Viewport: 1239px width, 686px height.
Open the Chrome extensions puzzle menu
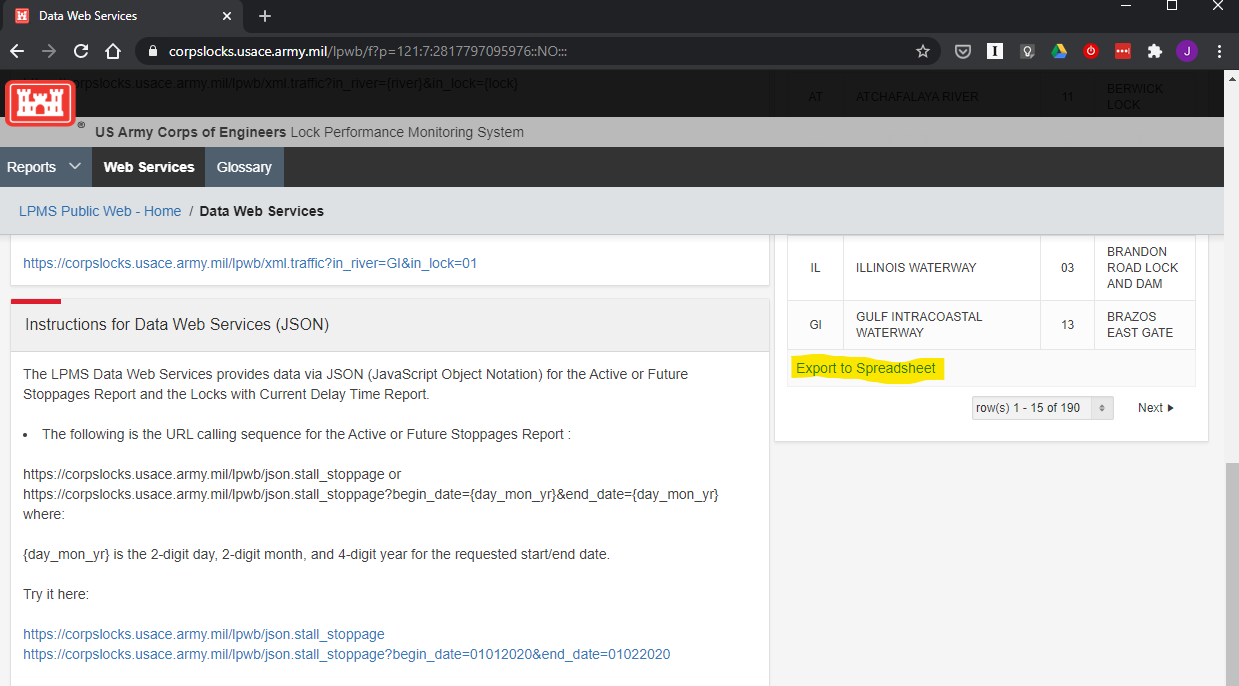tap(1155, 51)
